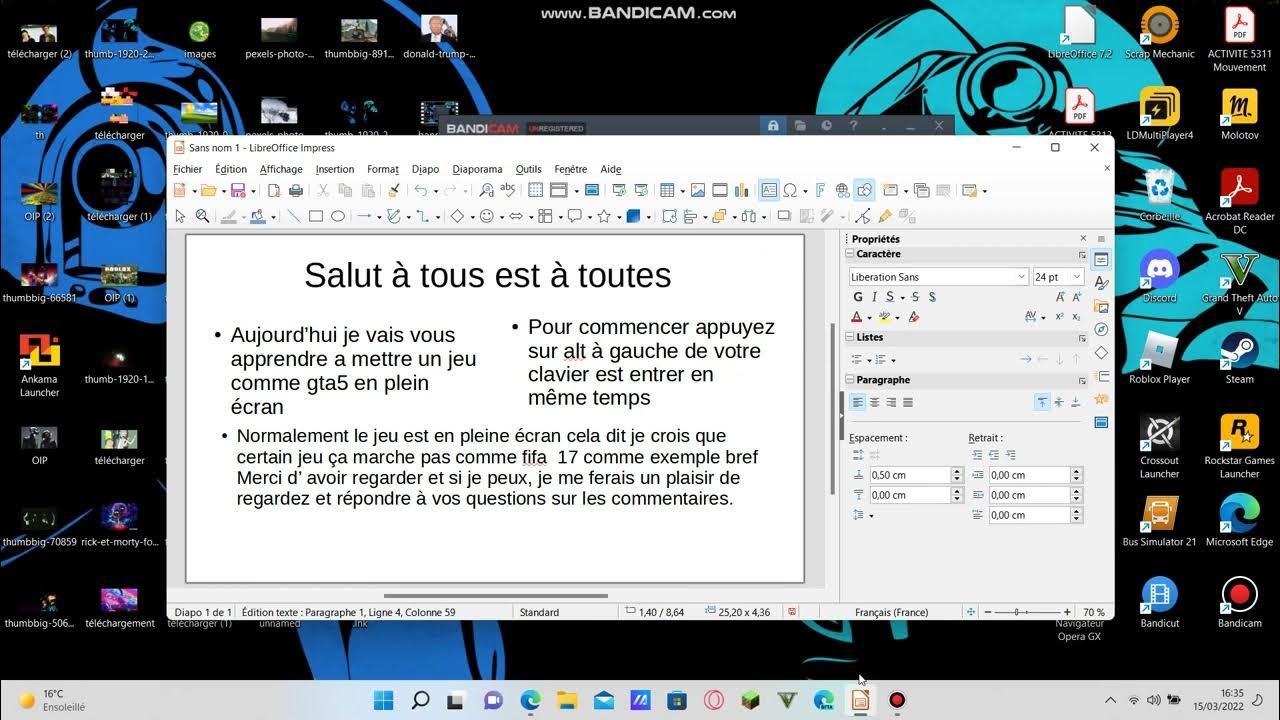The image size is (1280, 720).
Task: Open the sidebar Animation star icon
Action: coord(1101,399)
